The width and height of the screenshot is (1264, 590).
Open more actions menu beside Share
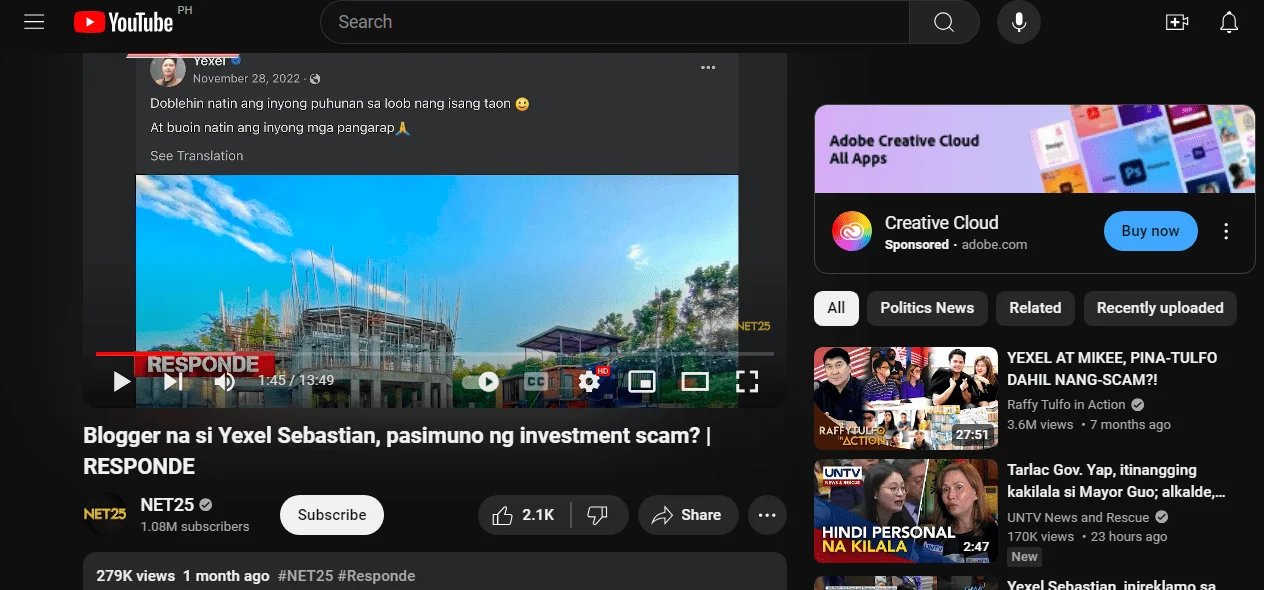click(x=767, y=515)
